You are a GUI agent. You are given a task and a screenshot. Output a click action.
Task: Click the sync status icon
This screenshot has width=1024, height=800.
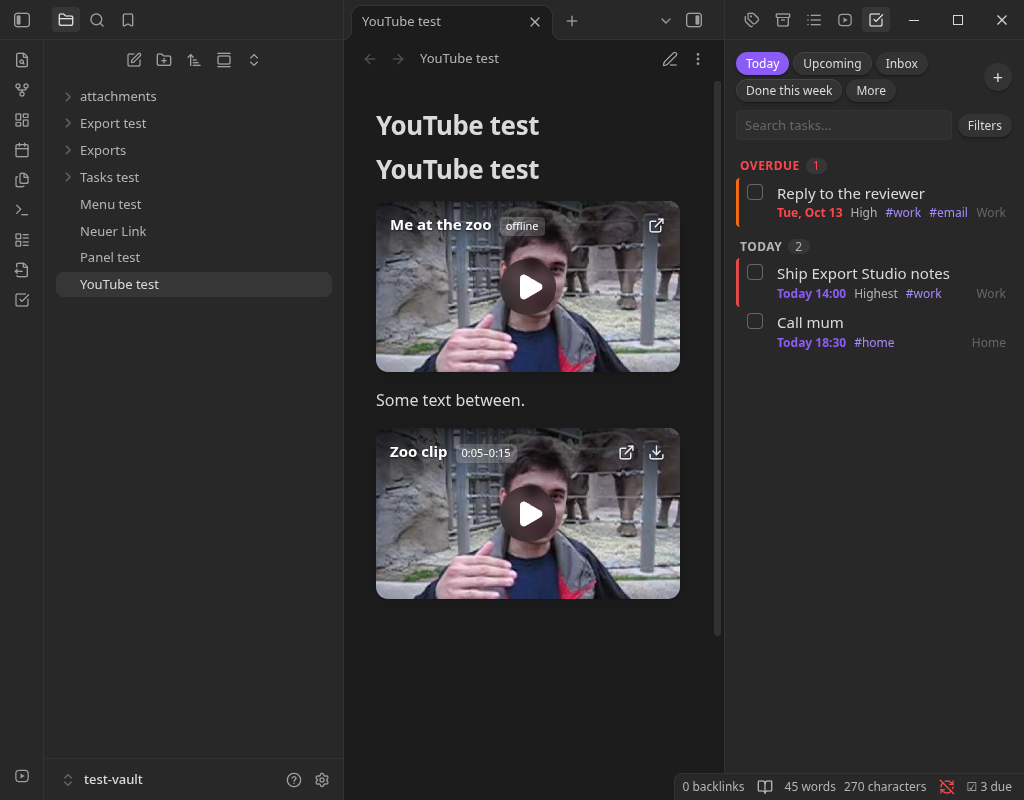pyautogui.click(x=947, y=787)
